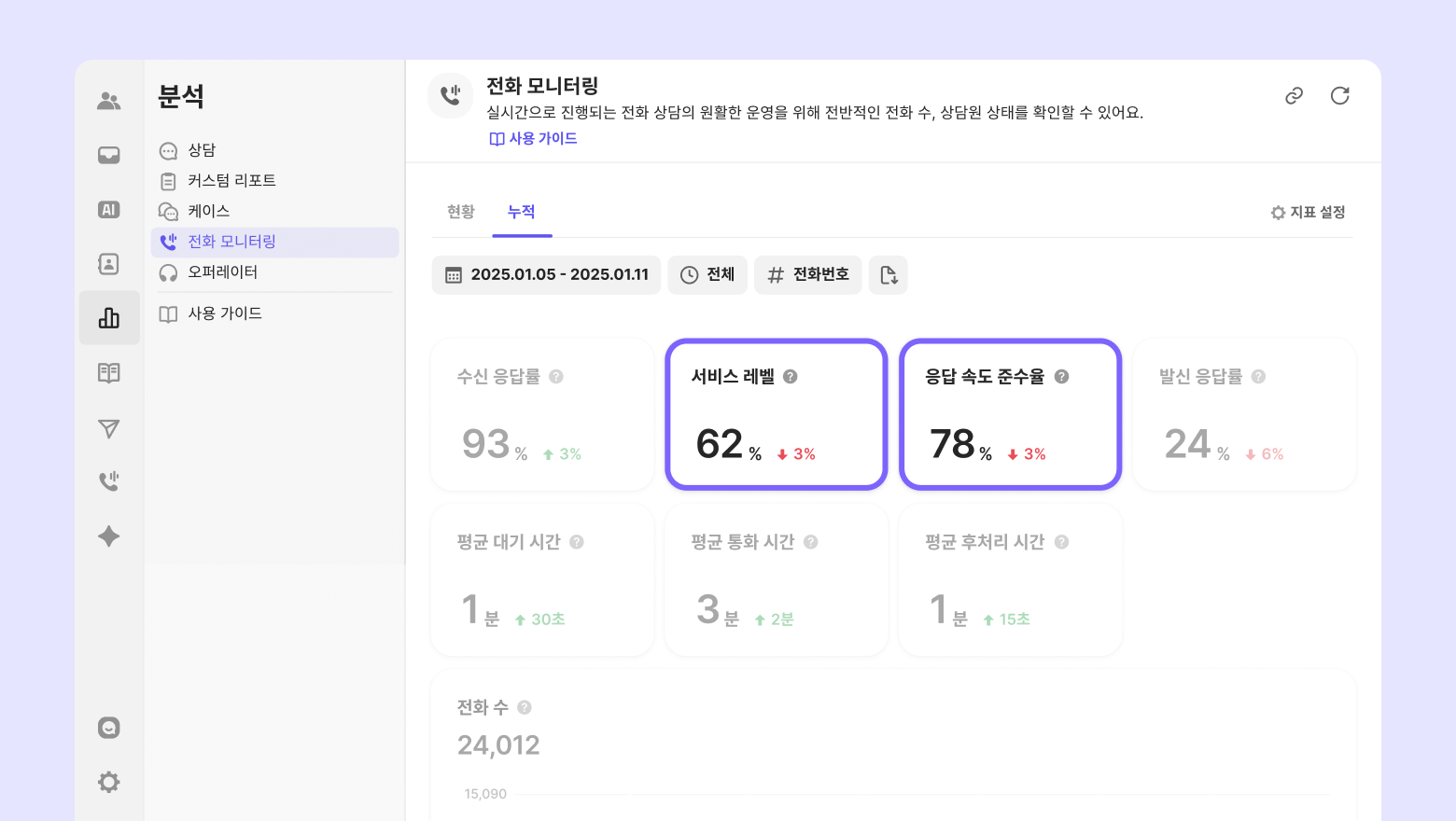Click the export file download icon

[x=889, y=275]
